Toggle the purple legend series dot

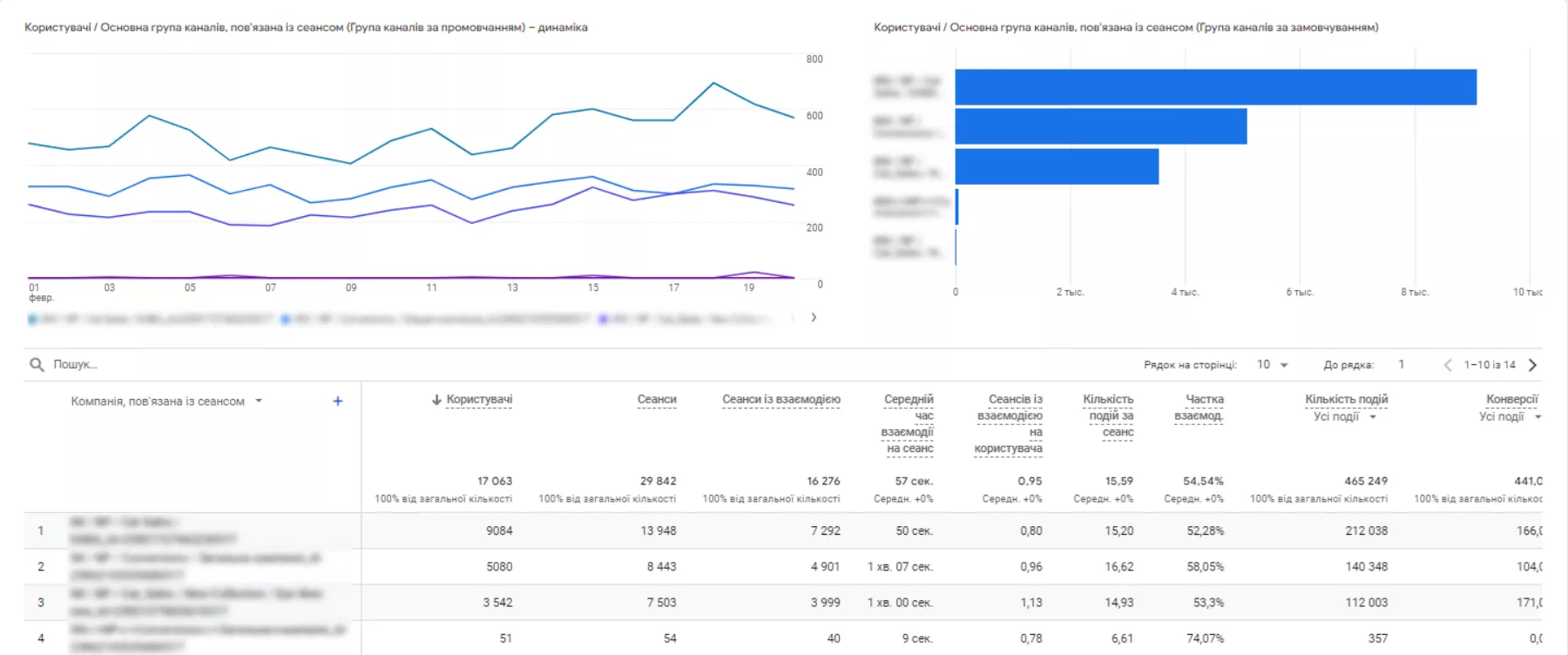(x=603, y=320)
